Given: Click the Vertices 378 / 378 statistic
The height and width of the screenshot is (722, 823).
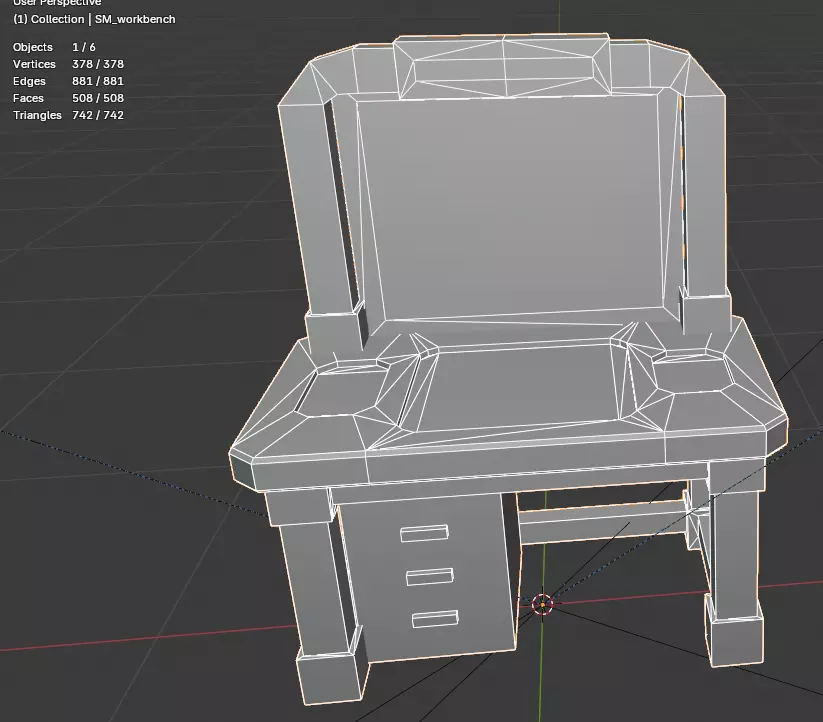Looking at the screenshot, I should (x=68, y=64).
